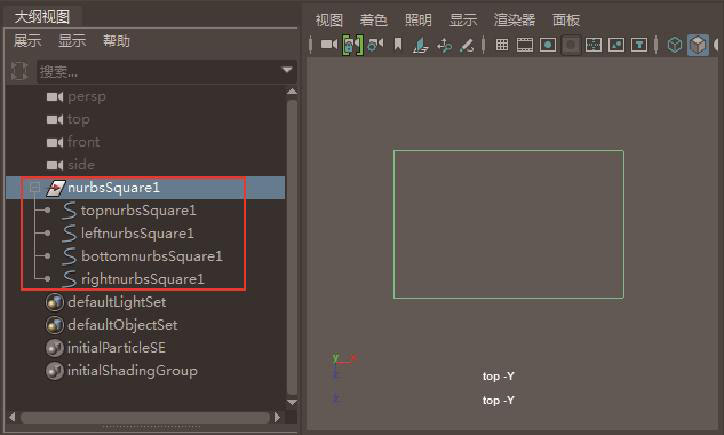
Task: Click the camera bookmark icon
Action: [x=398, y=45]
